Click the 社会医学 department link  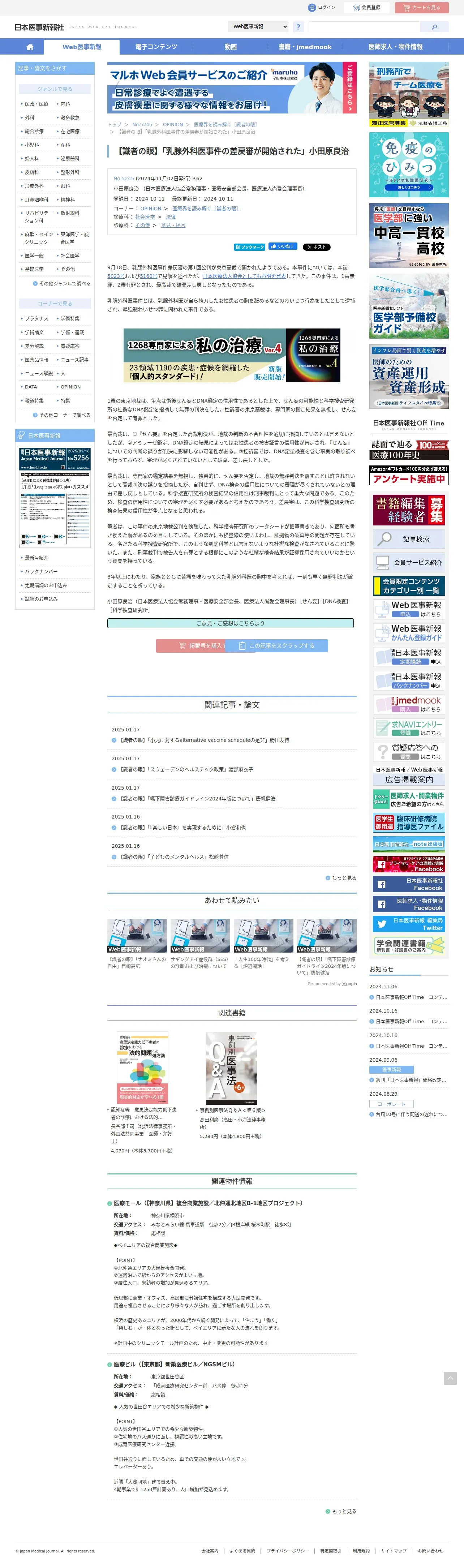click(x=145, y=217)
